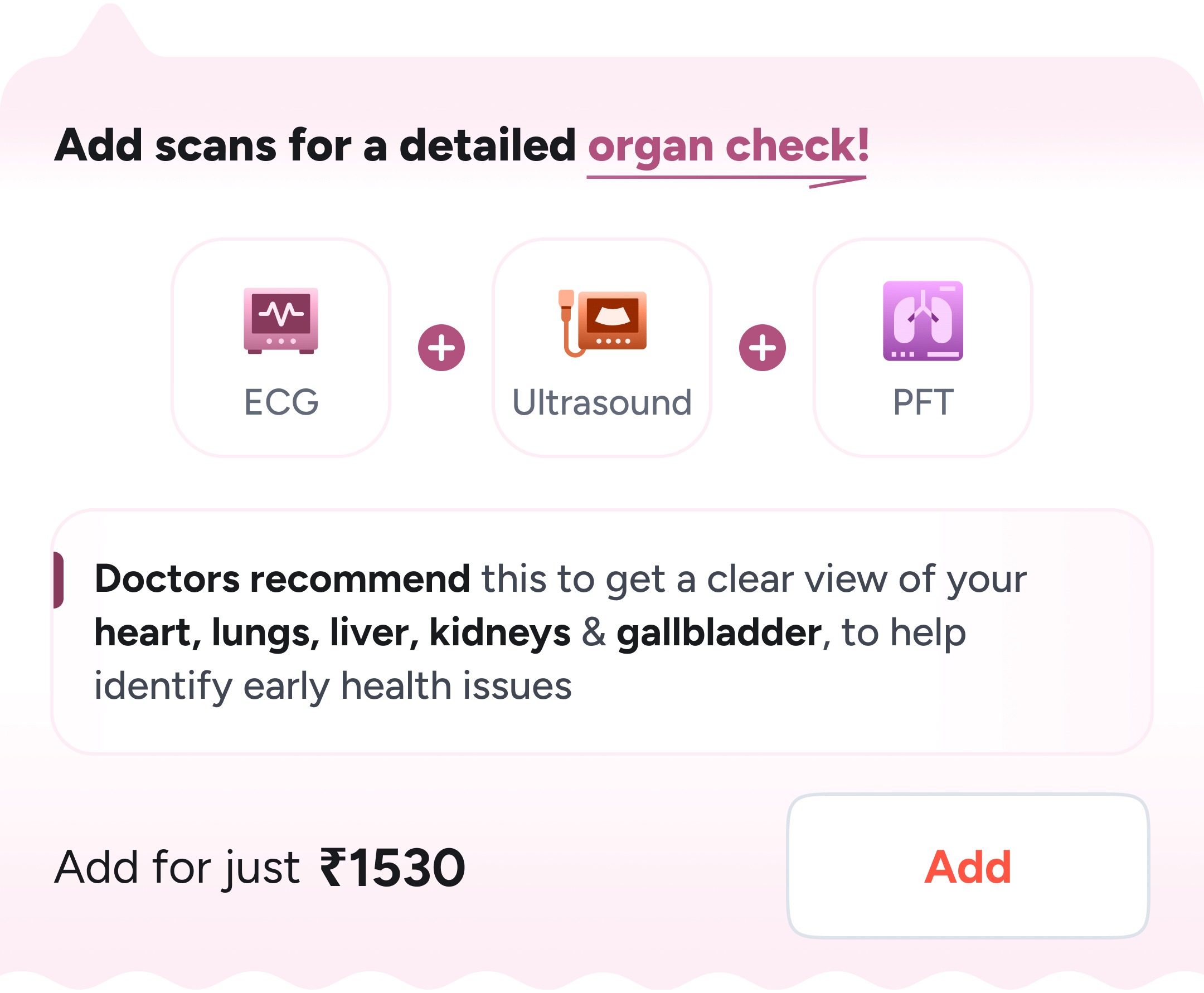Click the plus icon between Ultrasound and PFT
The width and height of the screenshot is (1204, 993).
[x=763, y=347]
